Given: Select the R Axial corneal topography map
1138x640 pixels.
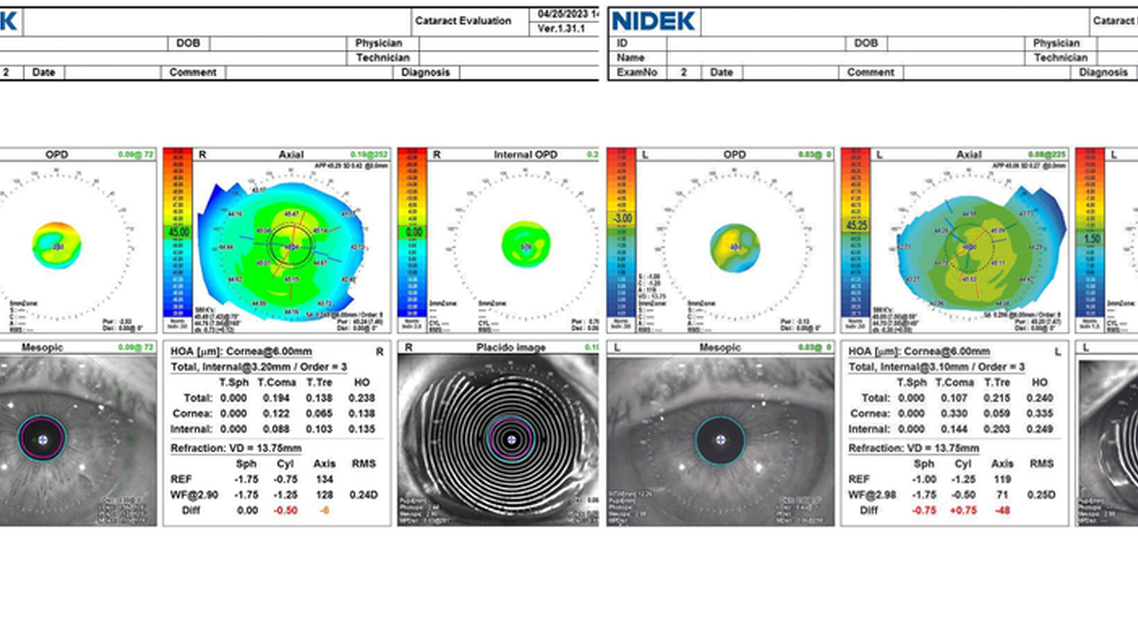Looking at the screenshot, I should [292, 246].
